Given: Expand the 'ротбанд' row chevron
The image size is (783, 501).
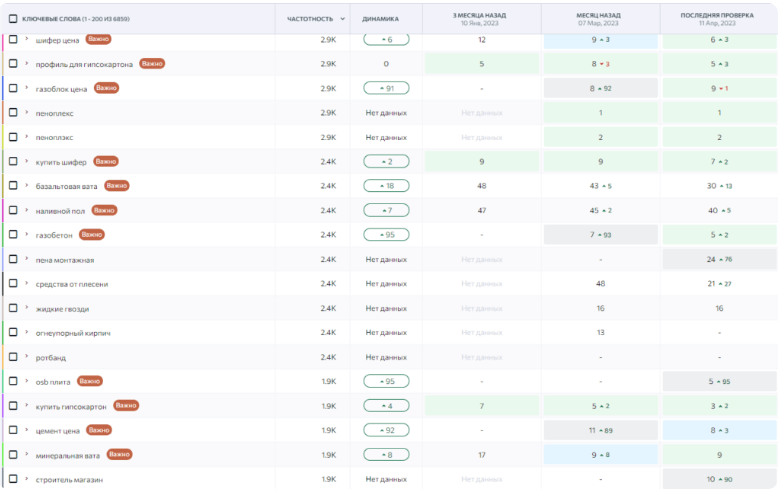Looking at the screenshot, I should [27, 357].
